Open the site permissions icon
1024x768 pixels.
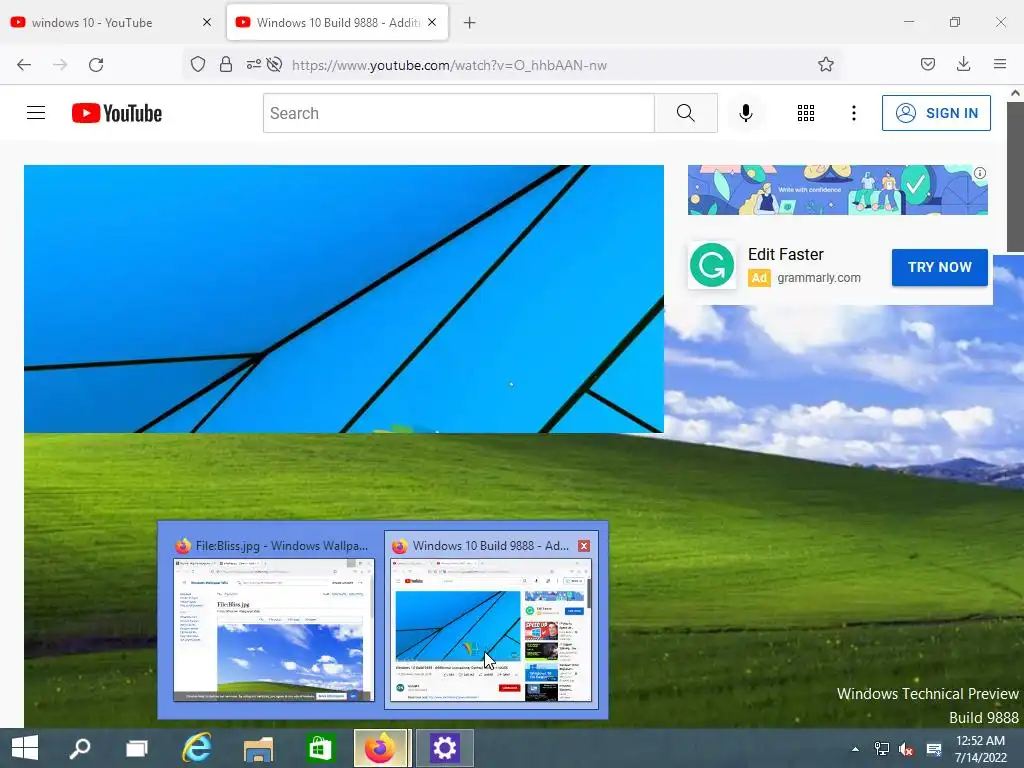(253, 64)
